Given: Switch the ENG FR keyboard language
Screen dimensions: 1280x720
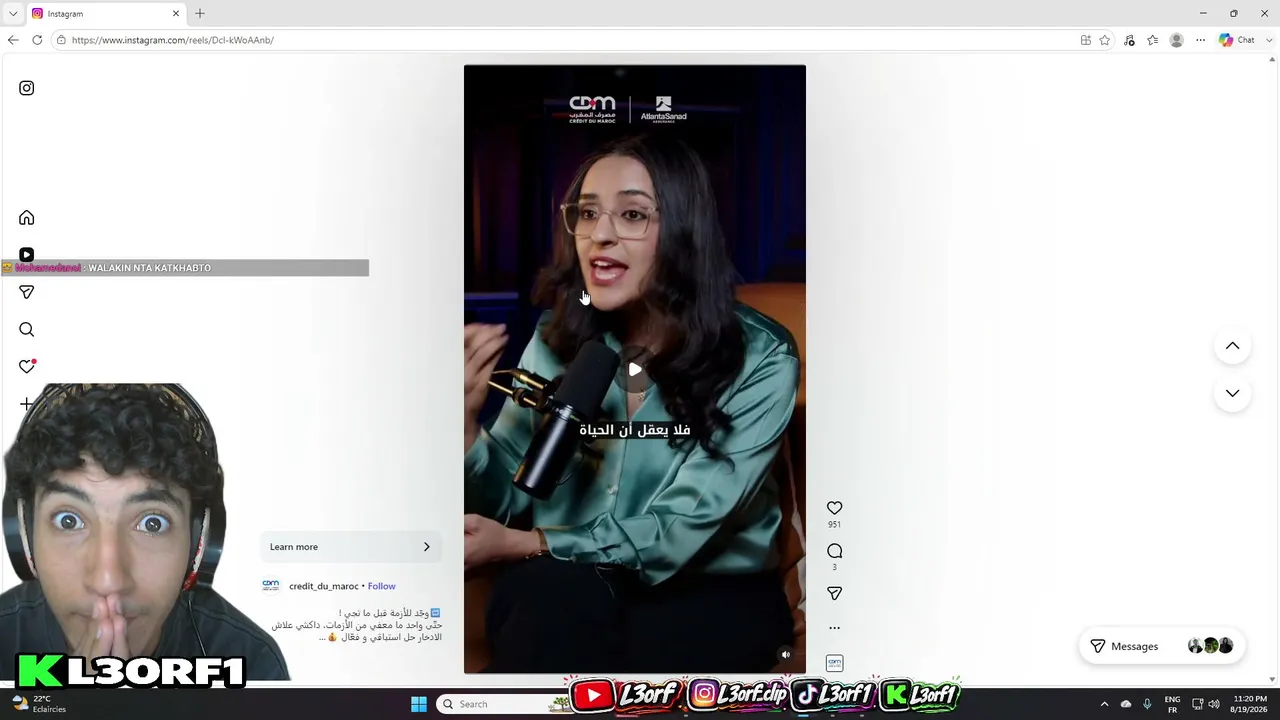Looking at the screenshot, I should [1173, 704].
